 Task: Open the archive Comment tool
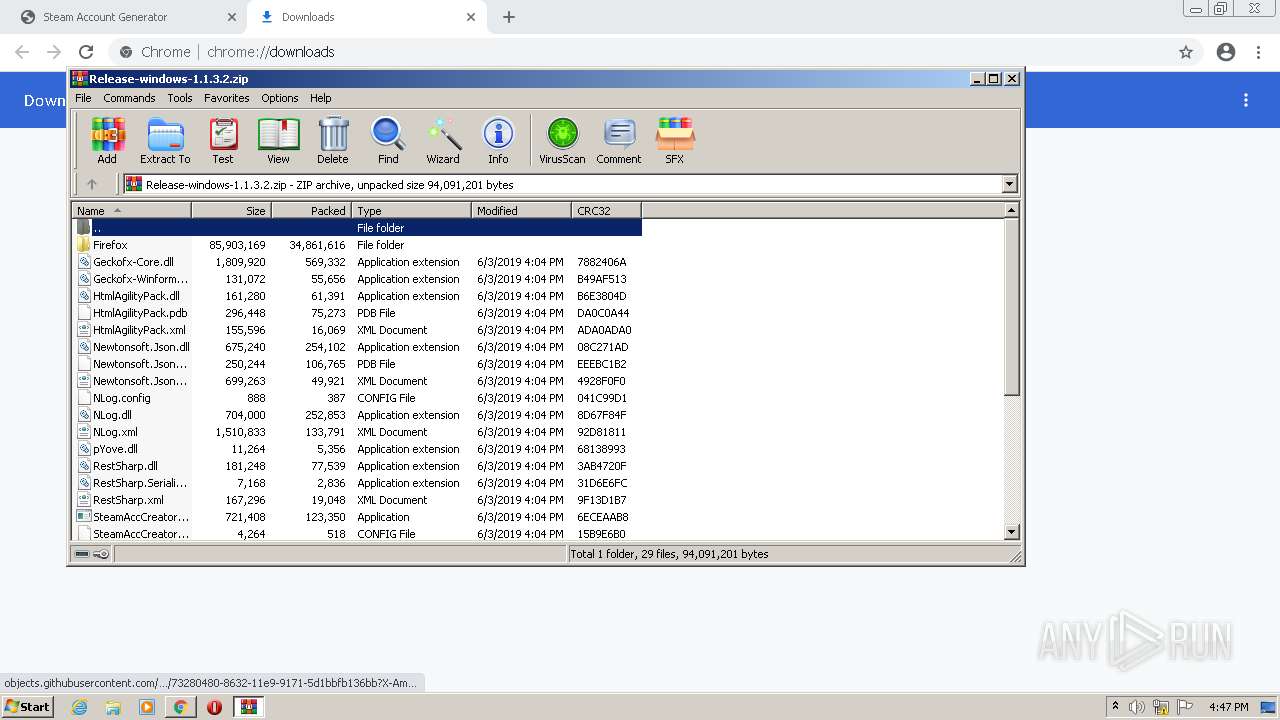click(619, 141)
